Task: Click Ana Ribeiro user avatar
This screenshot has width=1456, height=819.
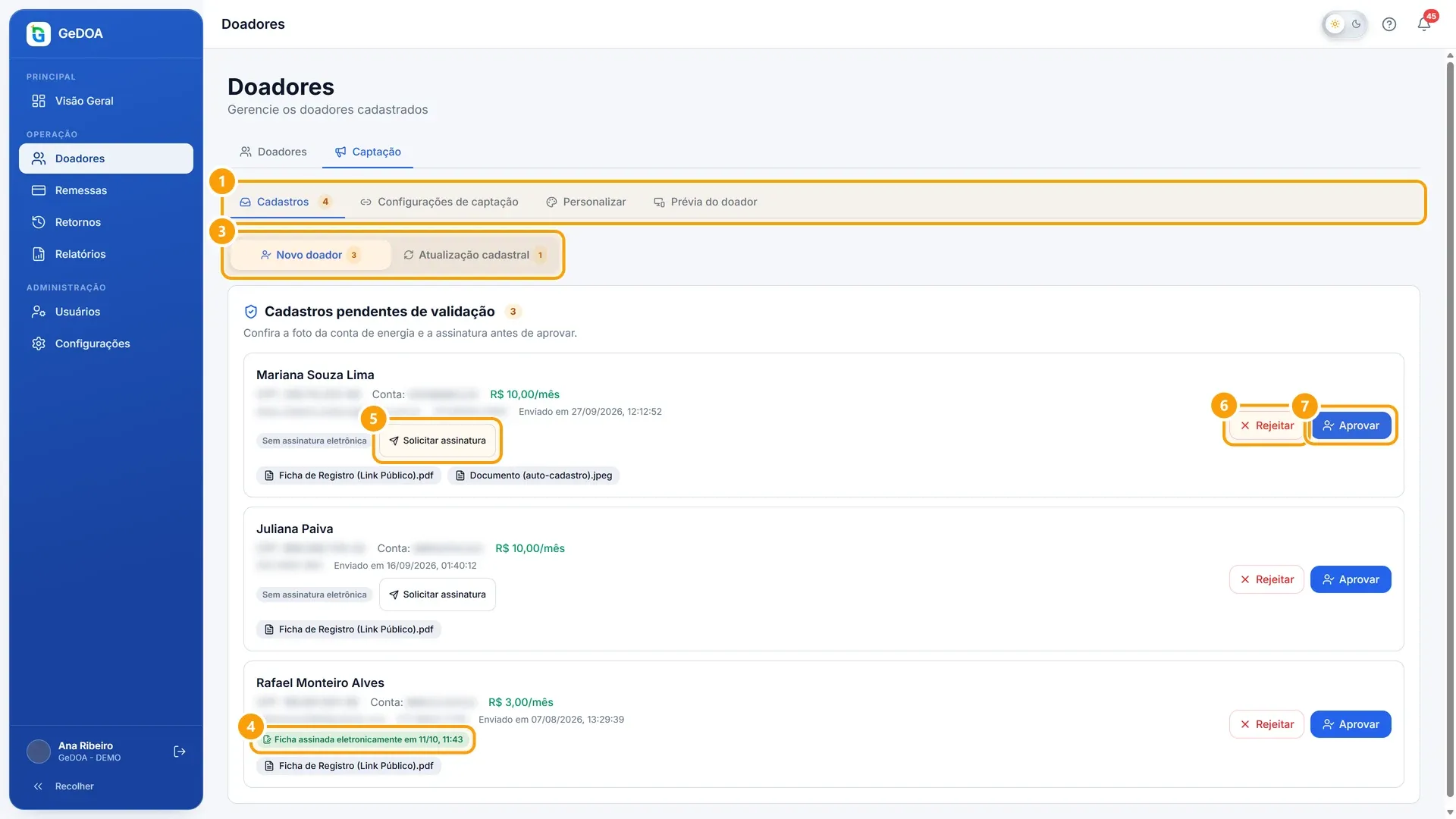Action: point(39,752)
